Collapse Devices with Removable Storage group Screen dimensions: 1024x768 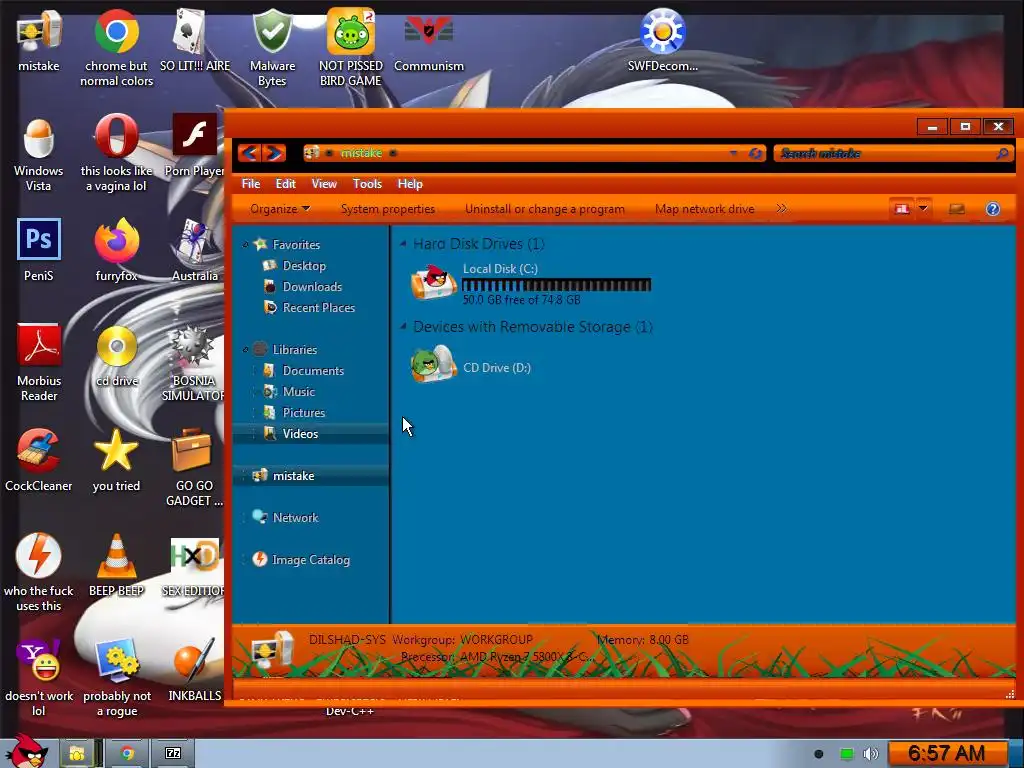(403, 326)
